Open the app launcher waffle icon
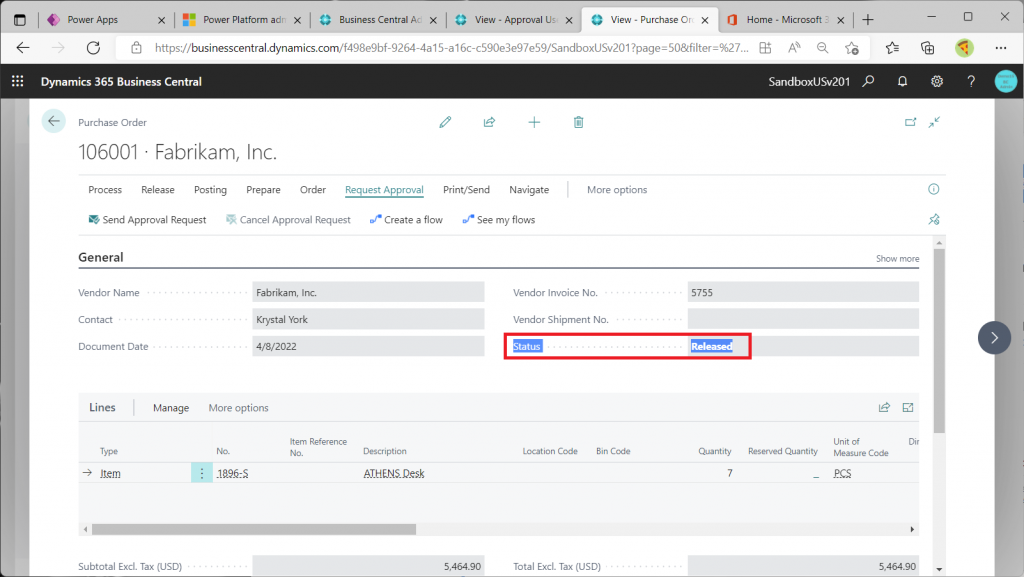Image resolution: width=1024 pixels, height=577 pixels. (x=18, y=82)
